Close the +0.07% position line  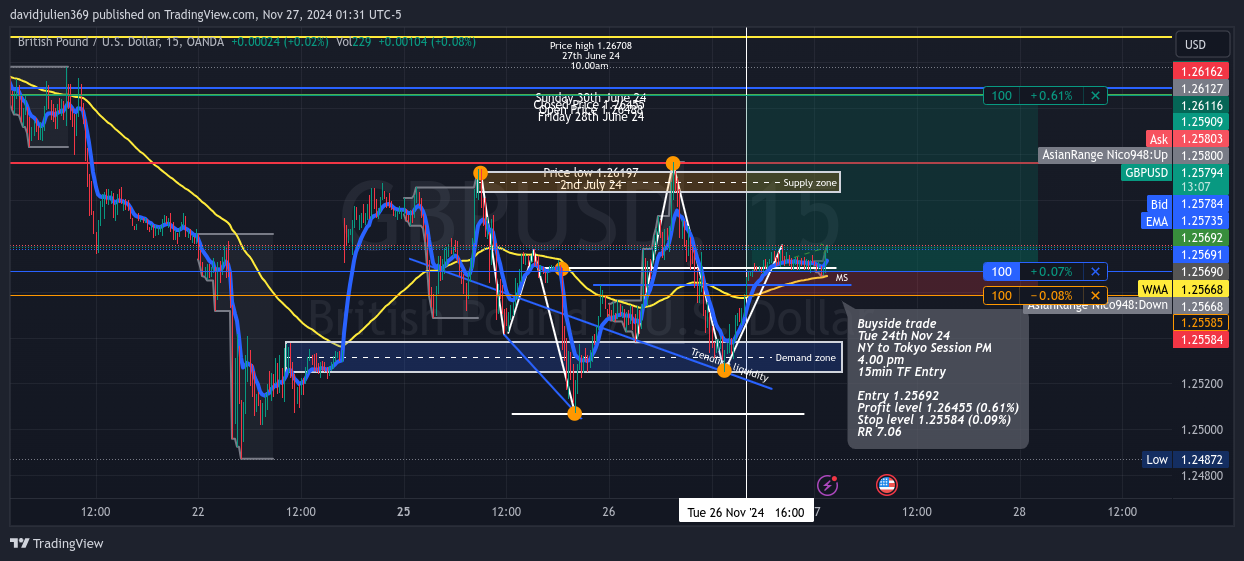pyautogui.click(x=1097, y=272)
